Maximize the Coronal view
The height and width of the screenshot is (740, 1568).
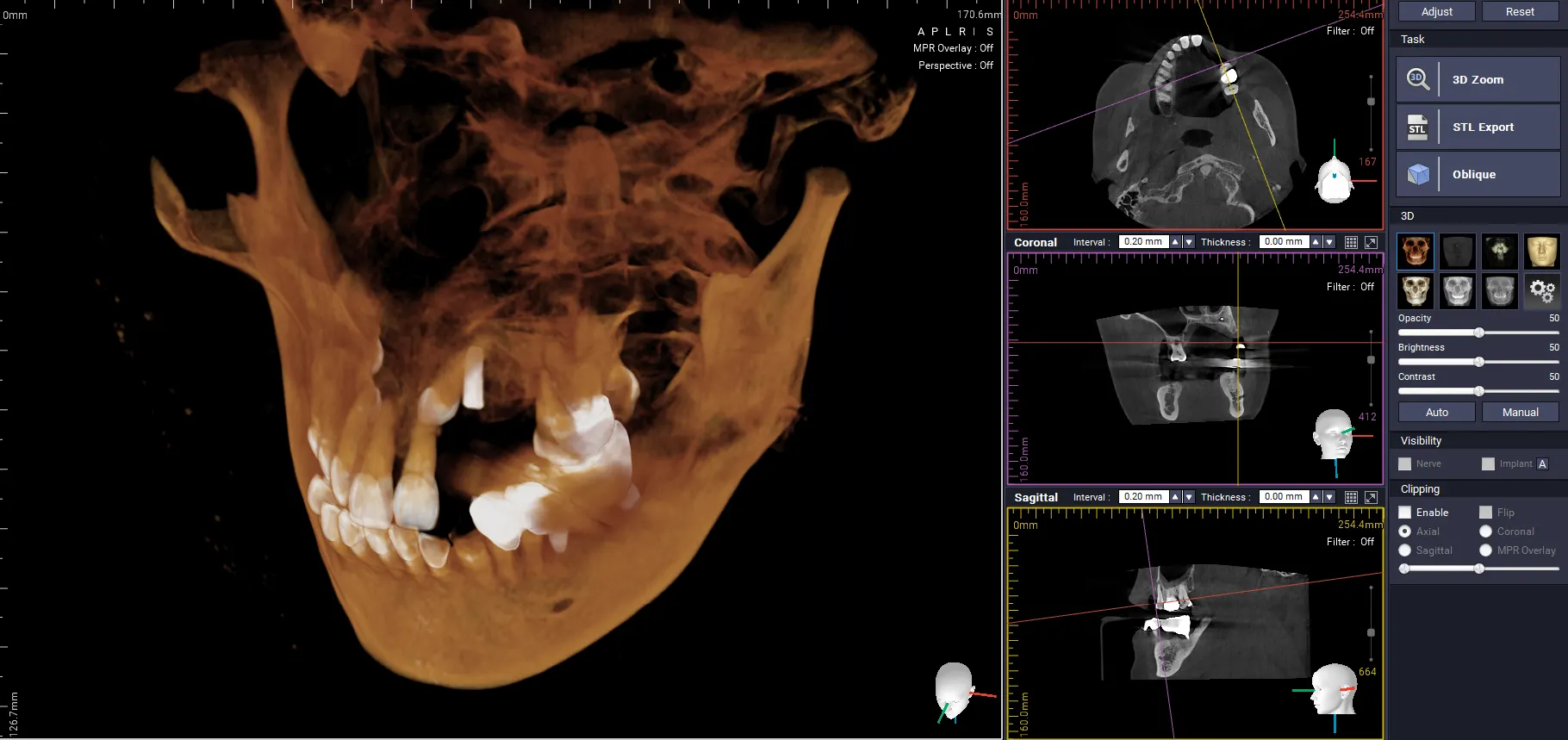[1371, 242]
